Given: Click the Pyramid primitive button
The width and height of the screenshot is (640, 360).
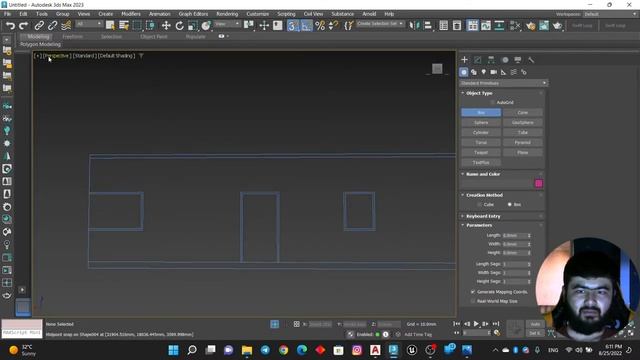Looking at the screenshot, I should [522, 142].
